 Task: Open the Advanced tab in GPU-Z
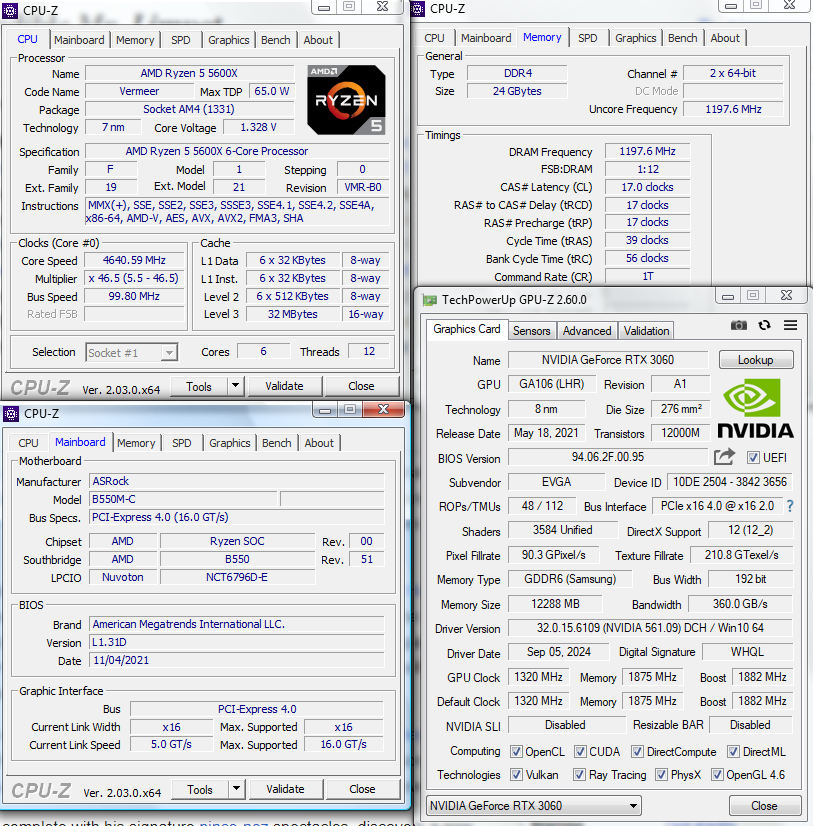[x=587, y=331]
